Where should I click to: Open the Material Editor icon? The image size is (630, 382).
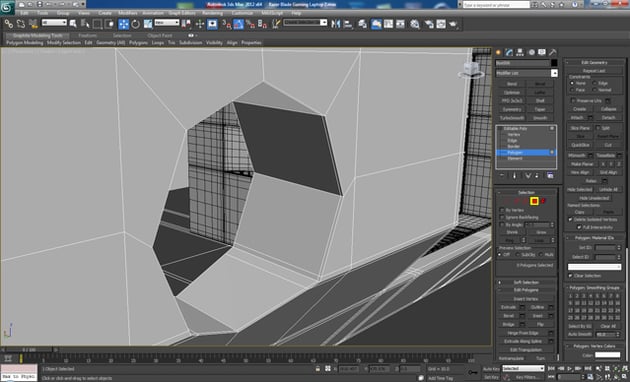(415, 24)
